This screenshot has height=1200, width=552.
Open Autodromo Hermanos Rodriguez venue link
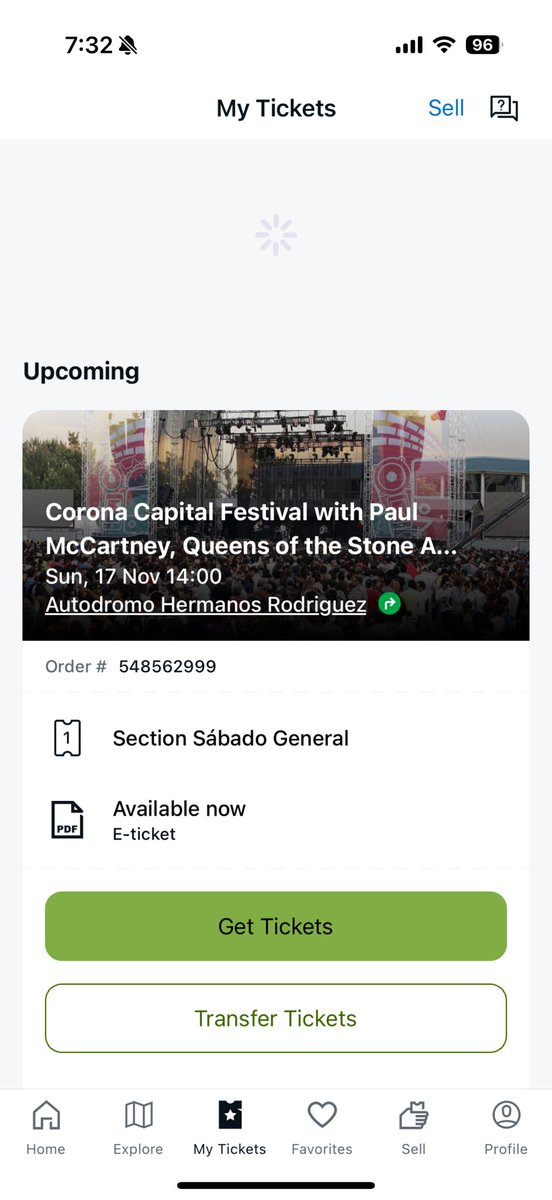206,605
